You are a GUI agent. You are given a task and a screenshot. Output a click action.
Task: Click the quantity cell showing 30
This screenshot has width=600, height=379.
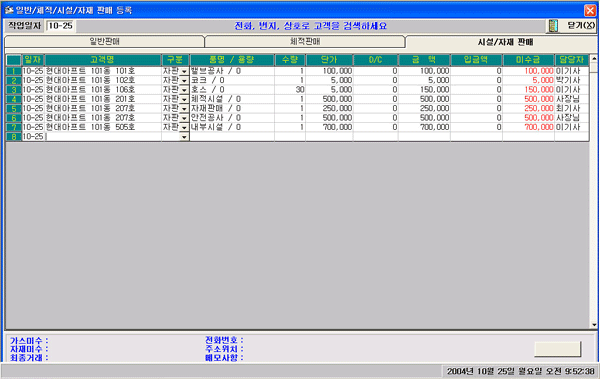[x=290, y=90]
